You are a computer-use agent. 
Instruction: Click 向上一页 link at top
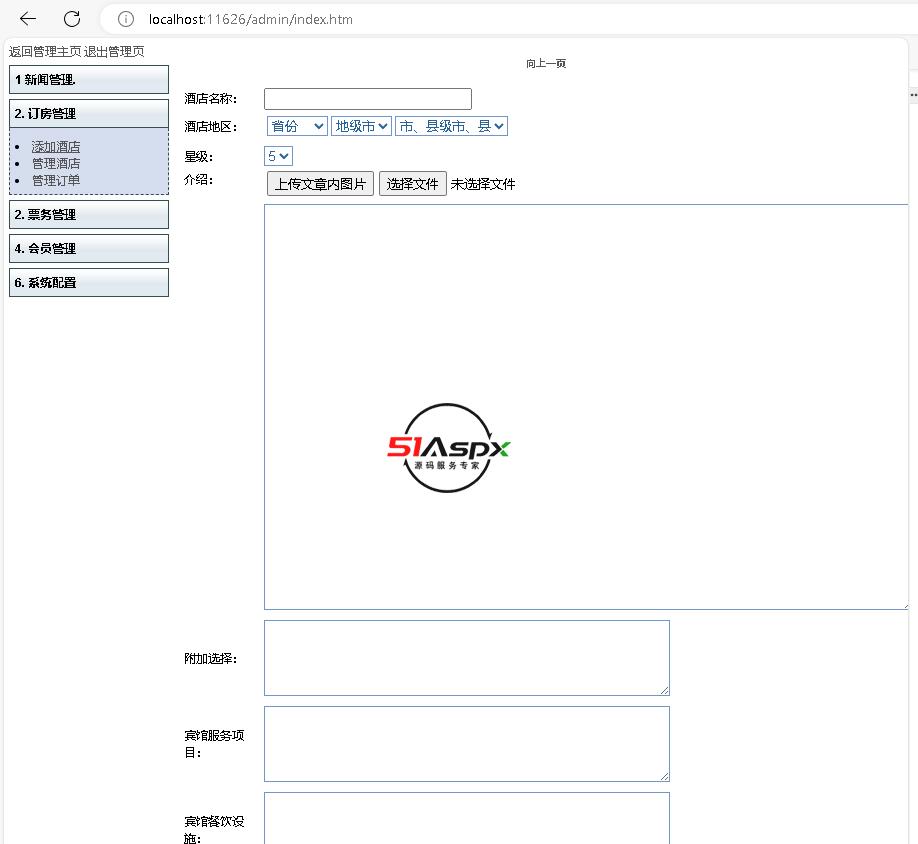[546, 63]
